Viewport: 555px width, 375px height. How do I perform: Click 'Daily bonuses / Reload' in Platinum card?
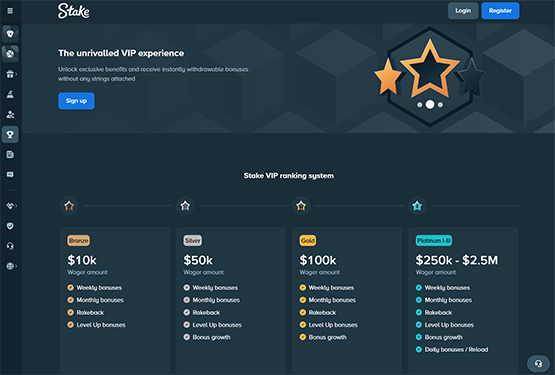[456, 350]
